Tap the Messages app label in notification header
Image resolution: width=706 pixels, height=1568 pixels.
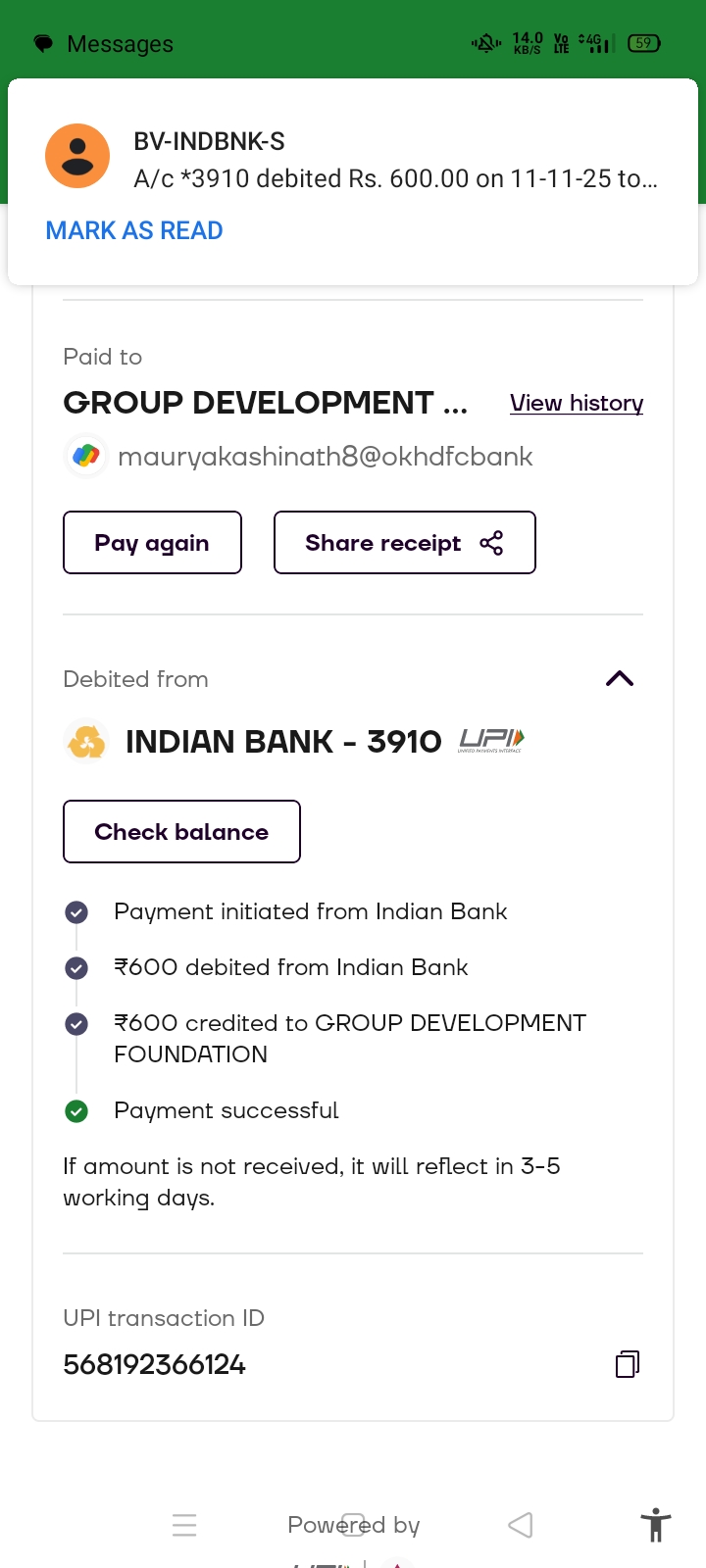(x=120, y=44)
